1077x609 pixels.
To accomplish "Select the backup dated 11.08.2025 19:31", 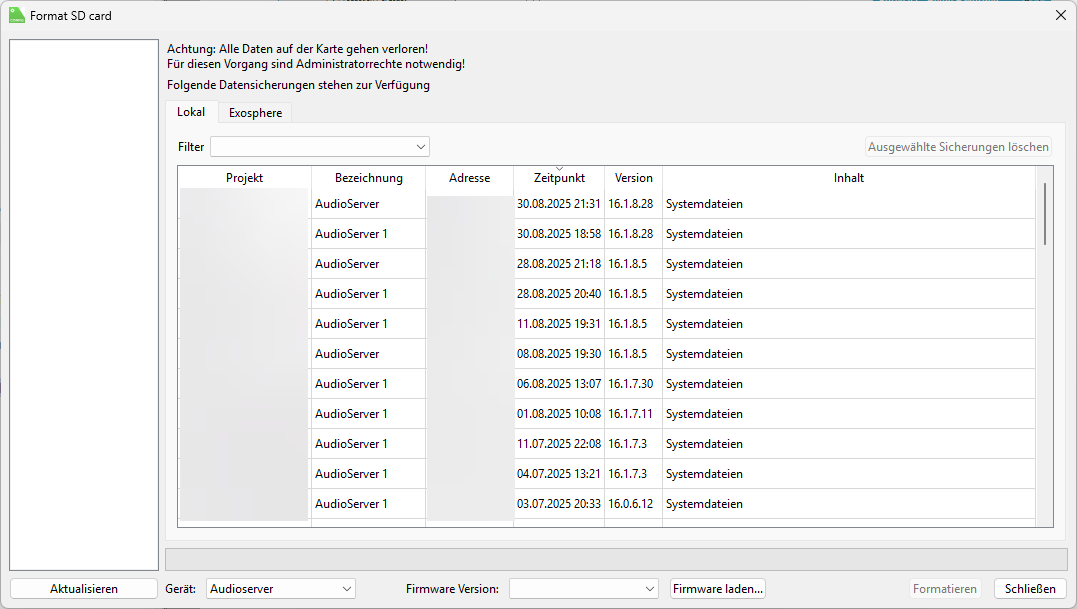I will click(558, 324).
